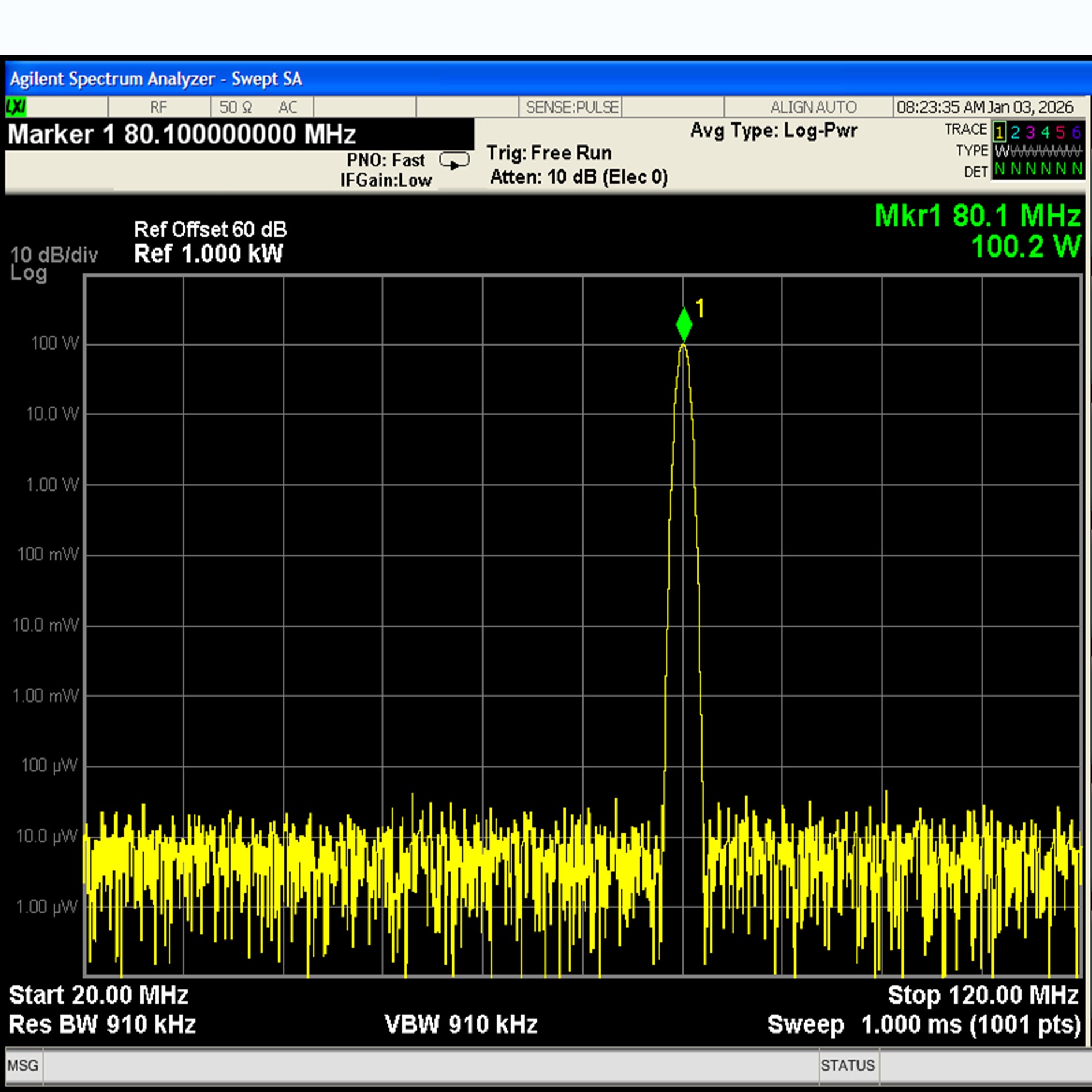Image resolution: width=1092 pixels, height=1092 pixels.
Task: Click the VBW 910 kHz text
Action: click(461, 1024)
